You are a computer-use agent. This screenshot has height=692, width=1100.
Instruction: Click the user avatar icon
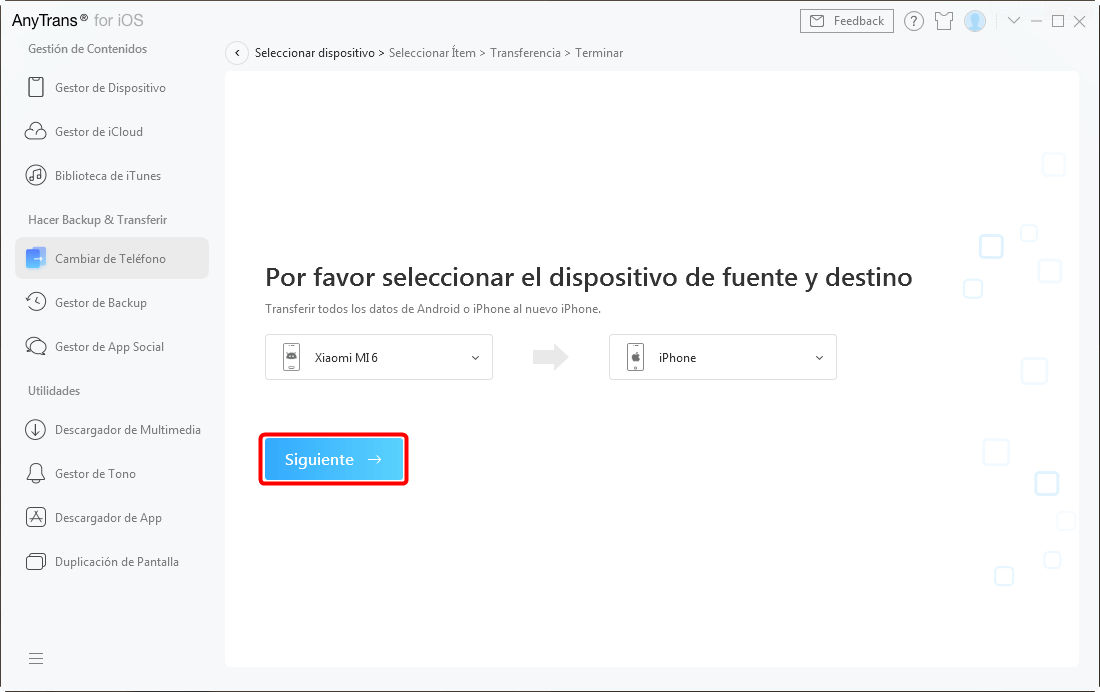click(975, 20)
